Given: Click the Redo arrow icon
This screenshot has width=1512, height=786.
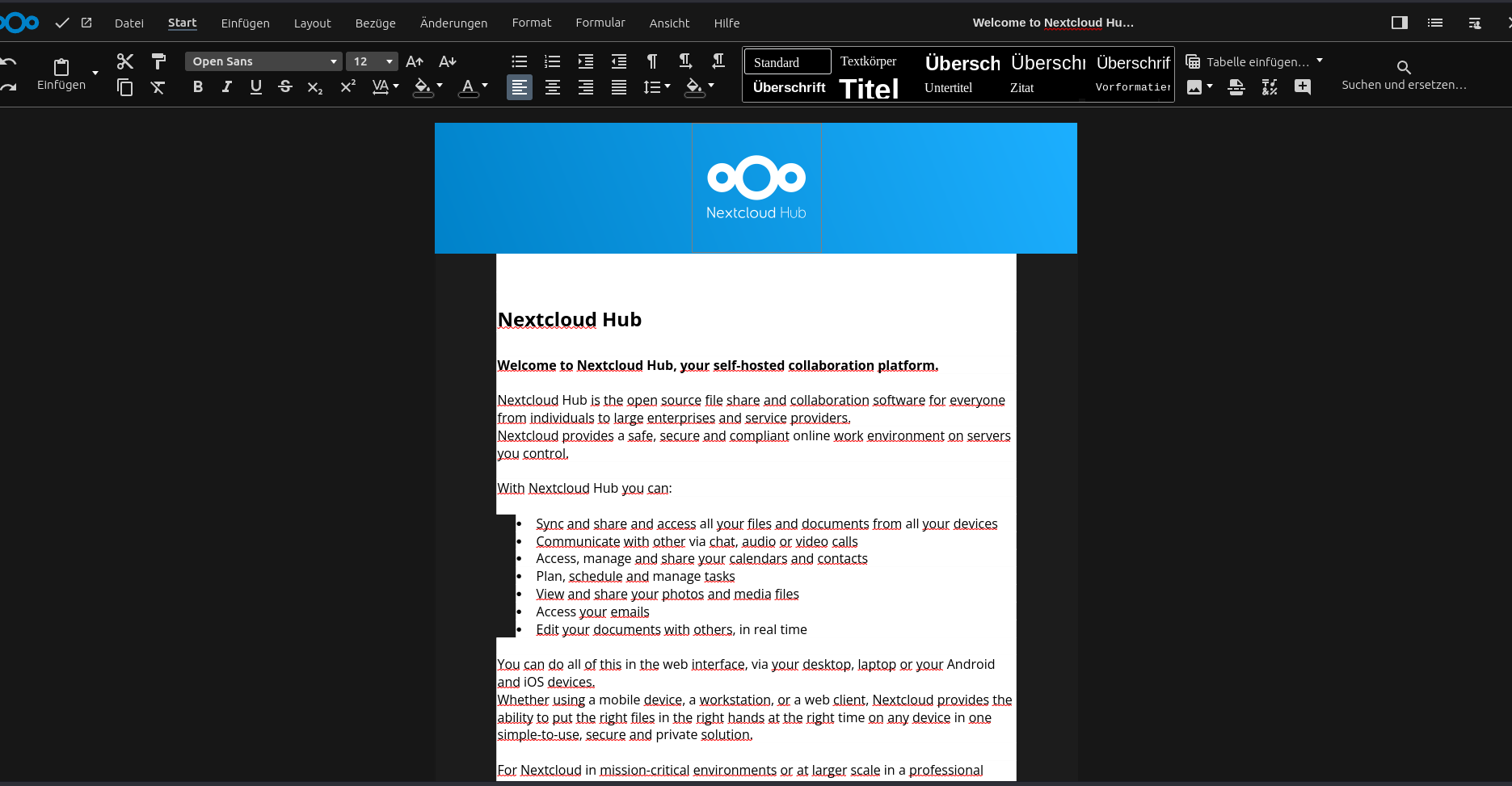Looking at the screenshot, I should (8, 86).
